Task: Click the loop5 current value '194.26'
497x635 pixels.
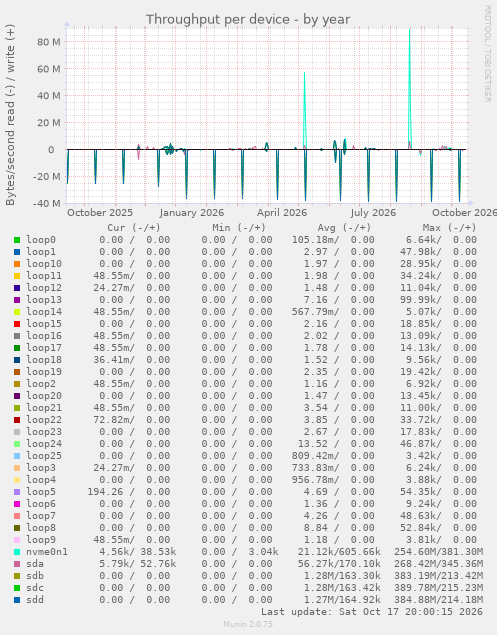Action: (x=105, y=492)
